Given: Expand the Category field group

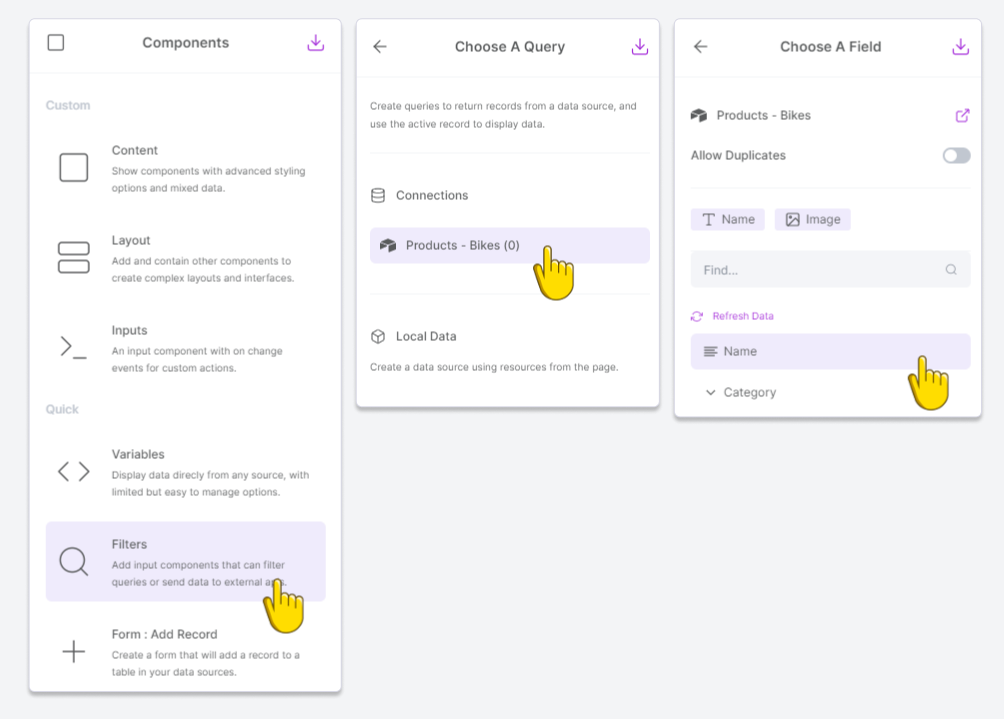Looking at the screenshot, I should (710, 392).
